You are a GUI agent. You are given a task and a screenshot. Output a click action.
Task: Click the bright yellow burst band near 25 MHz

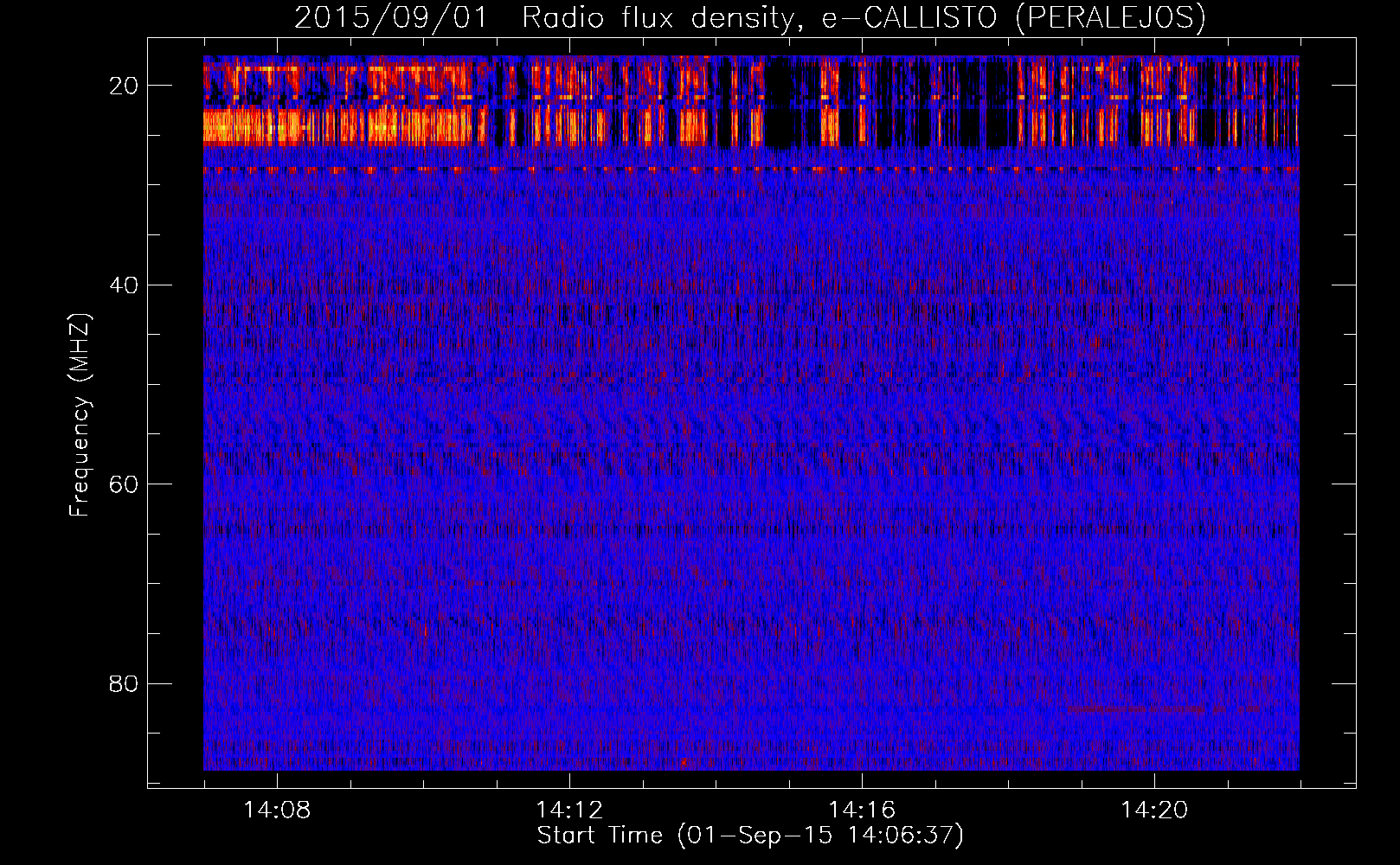pyautogui.click(x=346, y=127)
